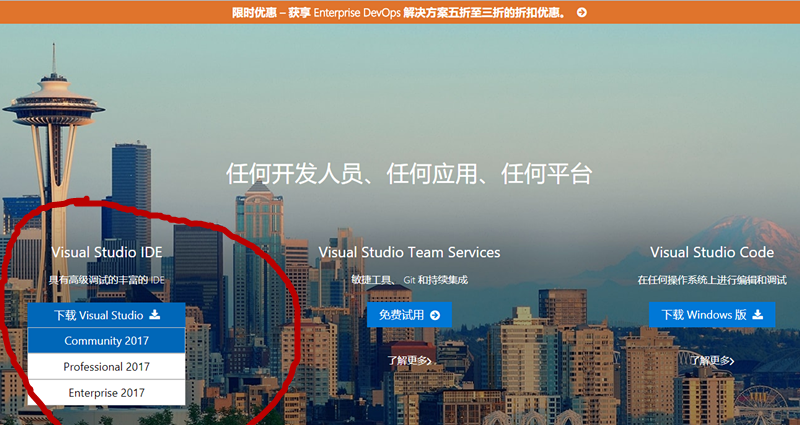Screen dimensions: 800x425
Task: Click the 敏捷工具、Git 和持续集成 description
Action: coord(409,280)
